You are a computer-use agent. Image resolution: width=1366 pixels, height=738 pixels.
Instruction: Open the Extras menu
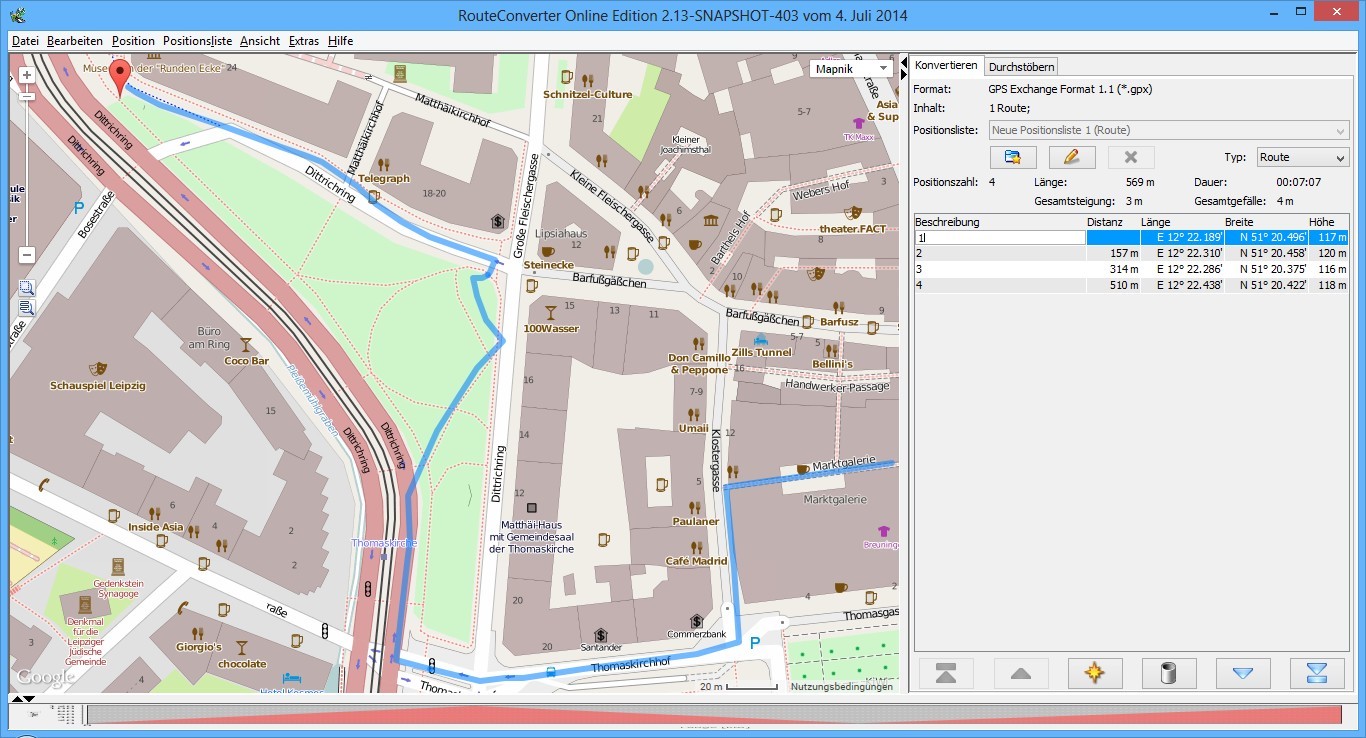click(303, 41)
